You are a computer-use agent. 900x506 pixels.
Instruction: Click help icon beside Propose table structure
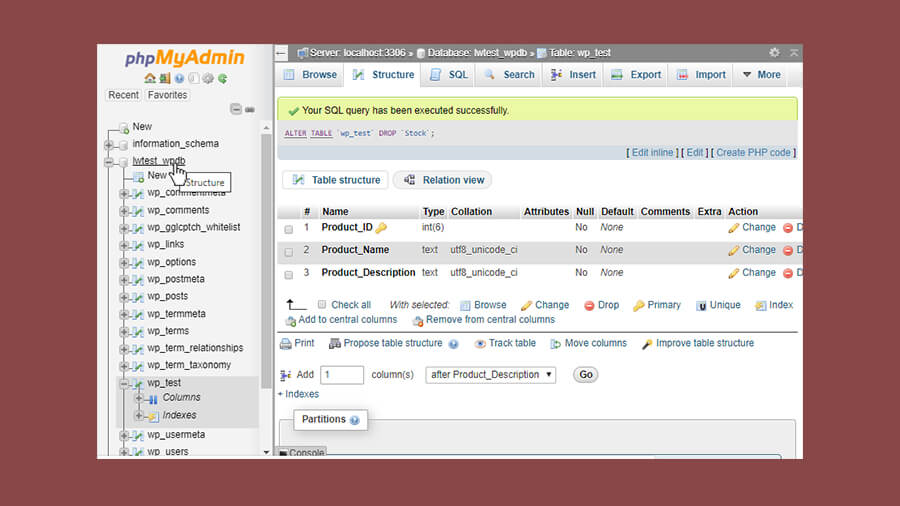[x=453, y=344]
